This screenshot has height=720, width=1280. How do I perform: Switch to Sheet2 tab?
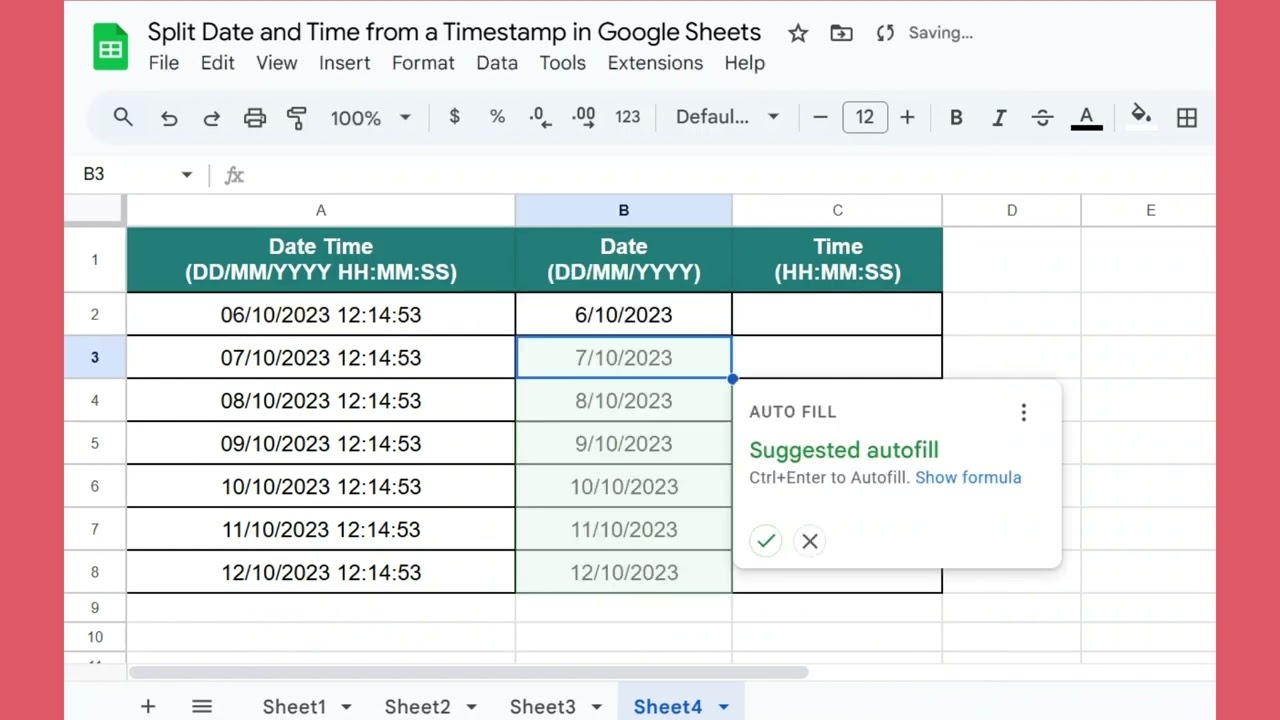pyautogui.click(x=418, y=706)
